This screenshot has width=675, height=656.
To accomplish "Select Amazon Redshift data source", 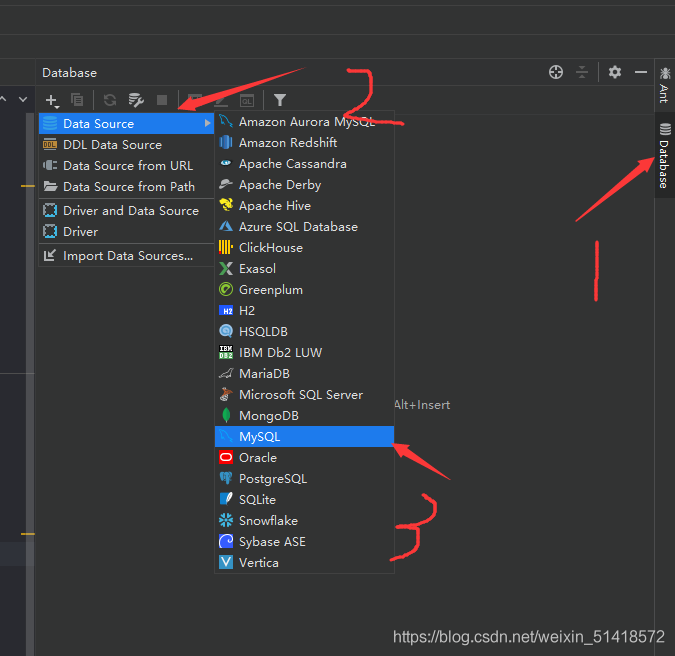I will (304, 142).
